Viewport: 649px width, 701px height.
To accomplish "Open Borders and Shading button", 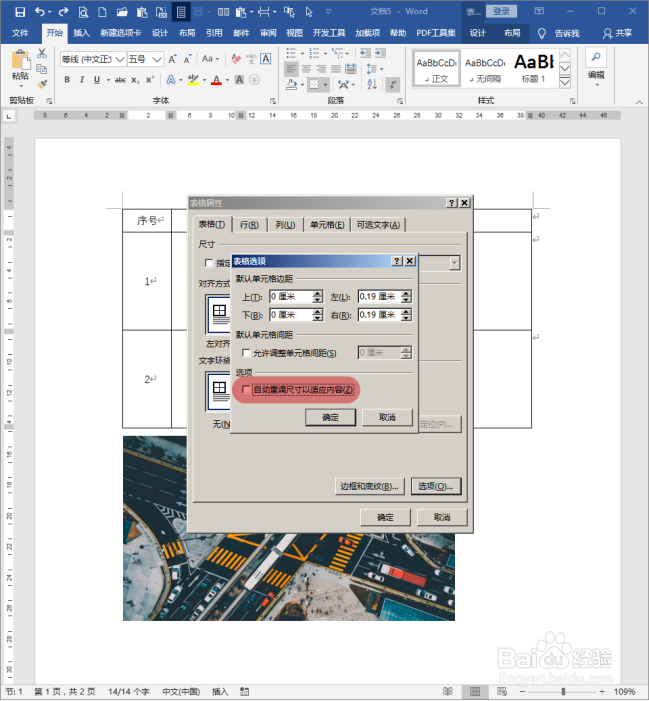I will pyautogui.click(x=369, y=486).
